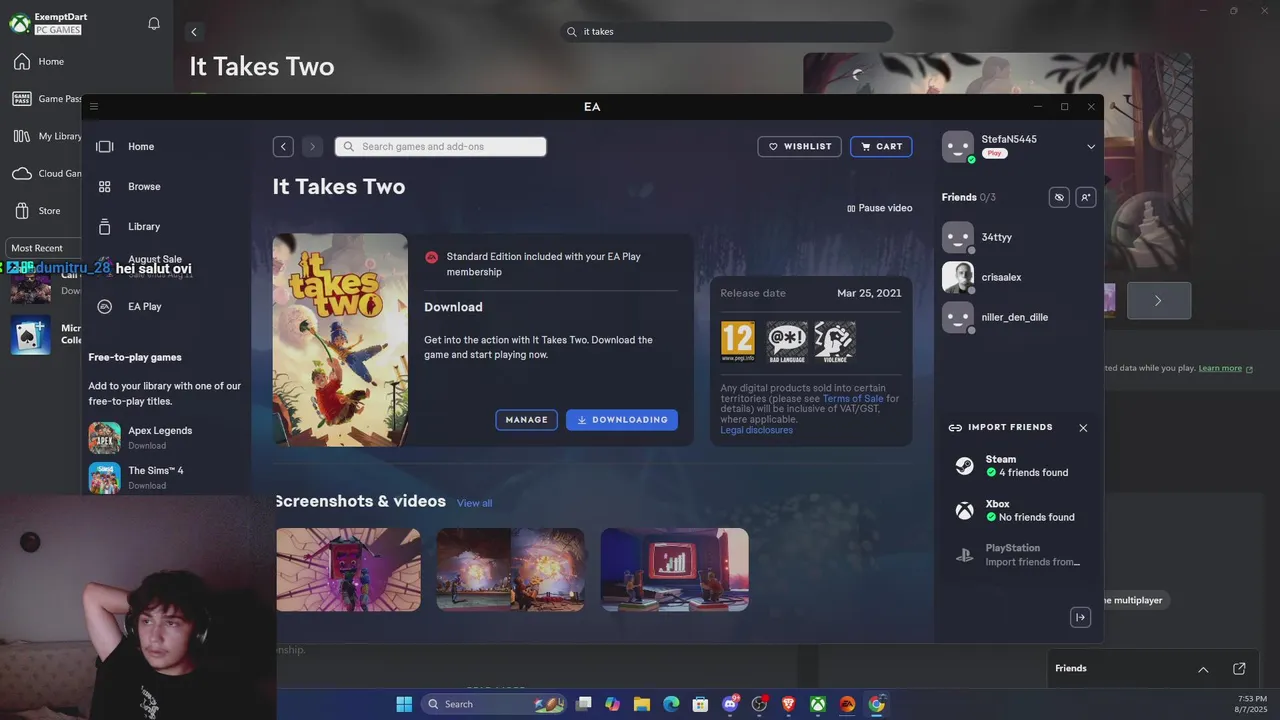Click the Browse grid icon
The width and height of the screenshot is (1280, 720).
[x=104, y=187]
